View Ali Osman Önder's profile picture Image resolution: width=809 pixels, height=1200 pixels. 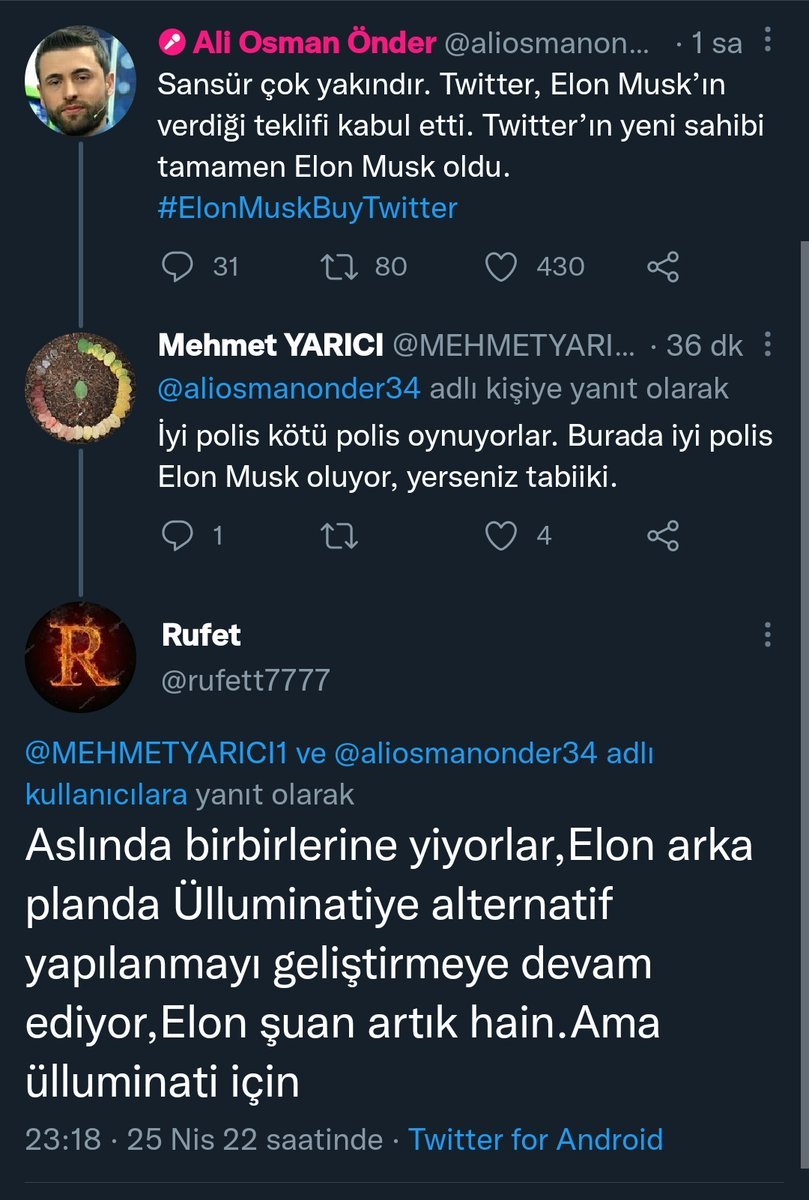coord(79,81)
